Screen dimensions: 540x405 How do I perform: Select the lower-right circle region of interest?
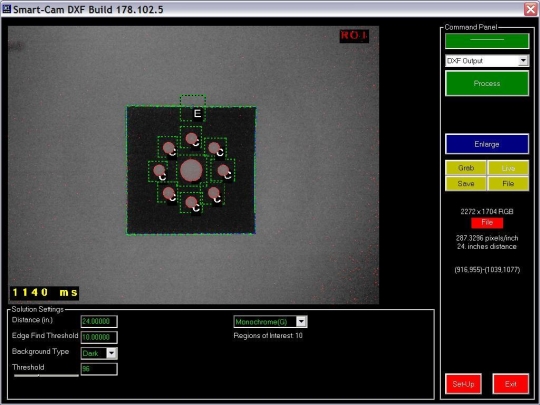(x=214, y=193)
